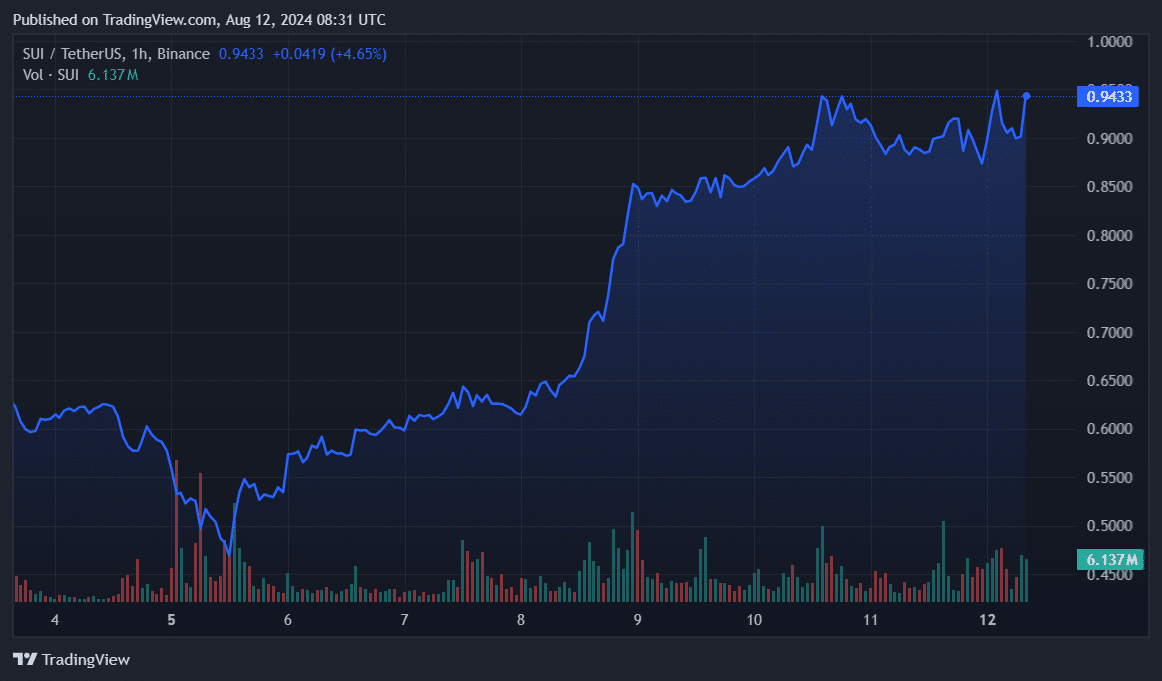Click date label 10 on time axis

[x=754, y=619]
